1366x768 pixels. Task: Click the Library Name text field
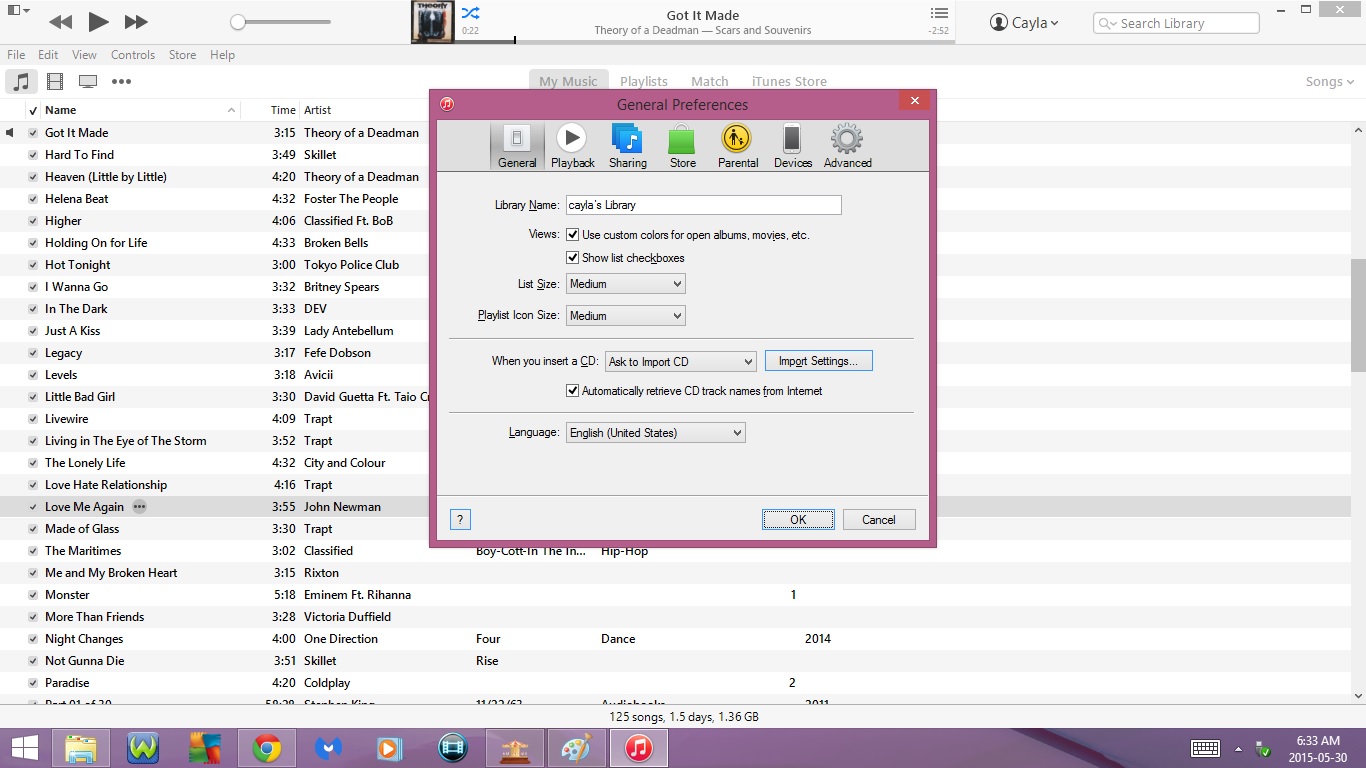tap(704, 205)
